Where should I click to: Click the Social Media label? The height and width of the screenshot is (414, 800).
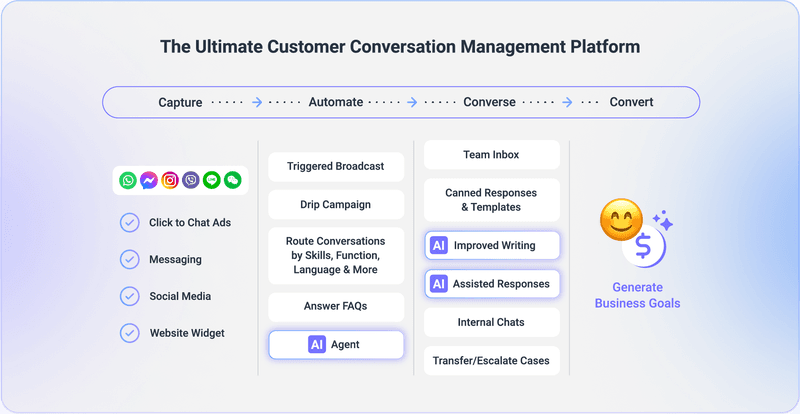click(x=180, y=297)
